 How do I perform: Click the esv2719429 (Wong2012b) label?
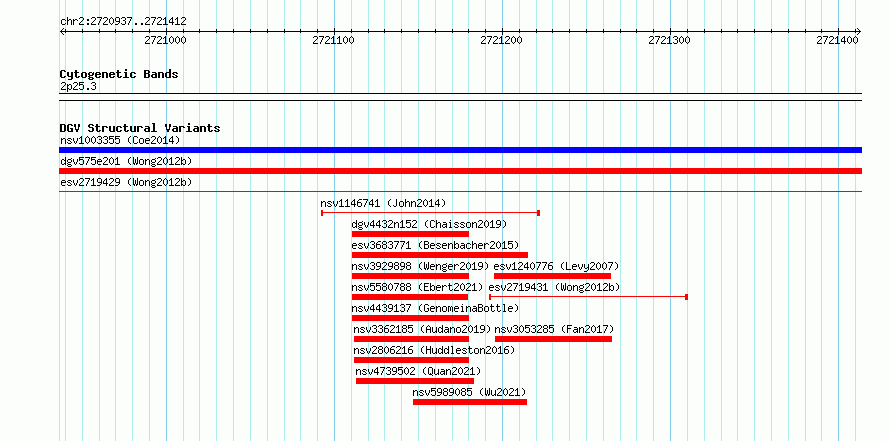coord(126,182)
